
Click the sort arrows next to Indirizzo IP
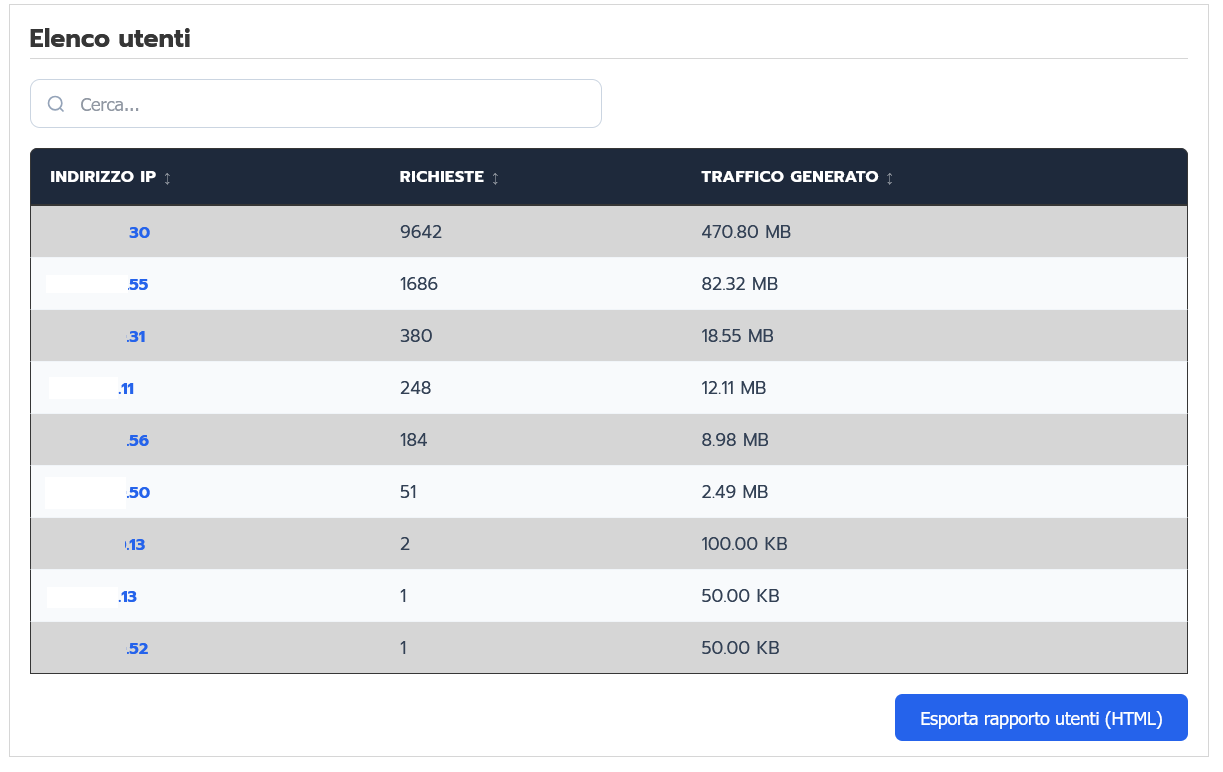168,178
